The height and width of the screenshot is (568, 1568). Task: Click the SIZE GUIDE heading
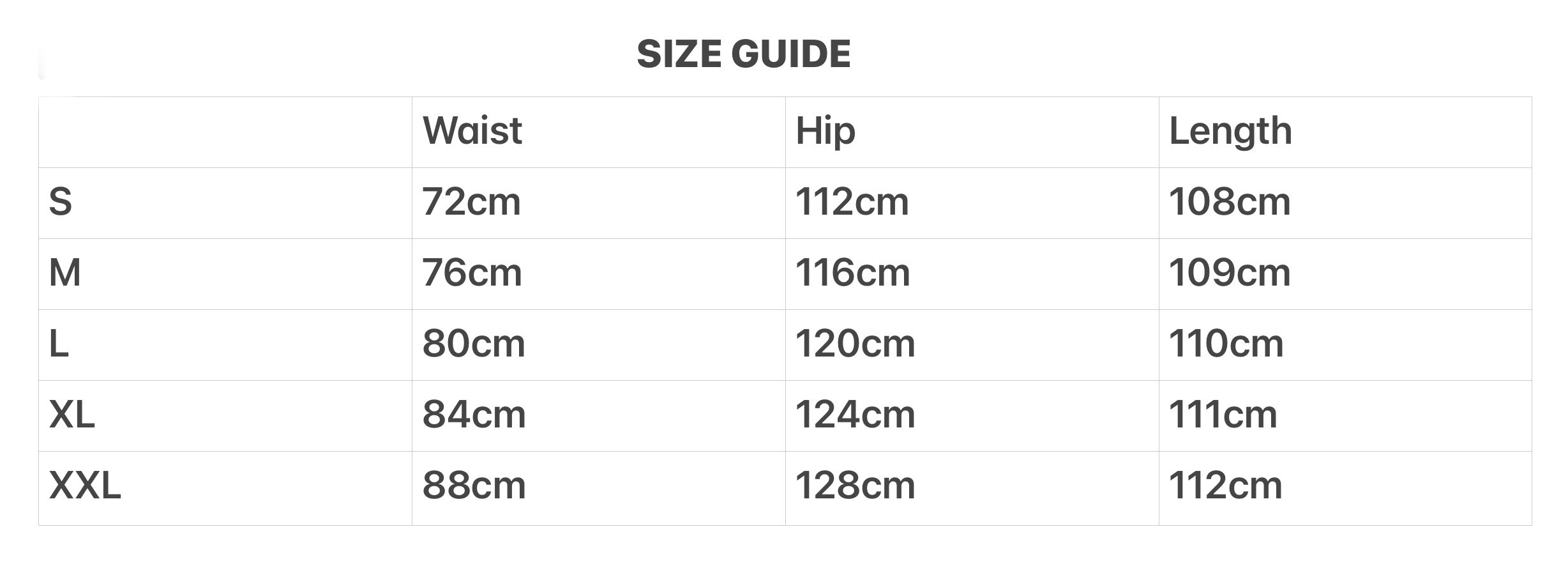click(x=744, y=54)
